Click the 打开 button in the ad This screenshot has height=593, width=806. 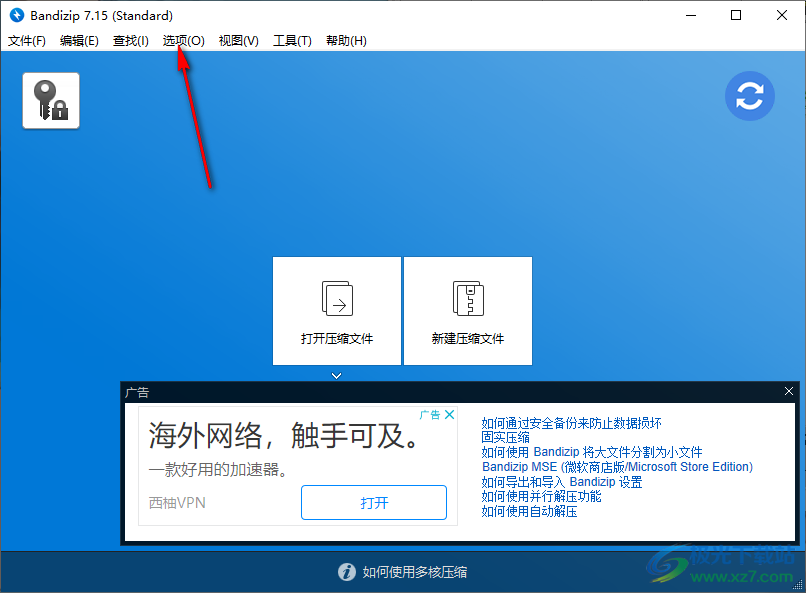(x=374, y=503)
